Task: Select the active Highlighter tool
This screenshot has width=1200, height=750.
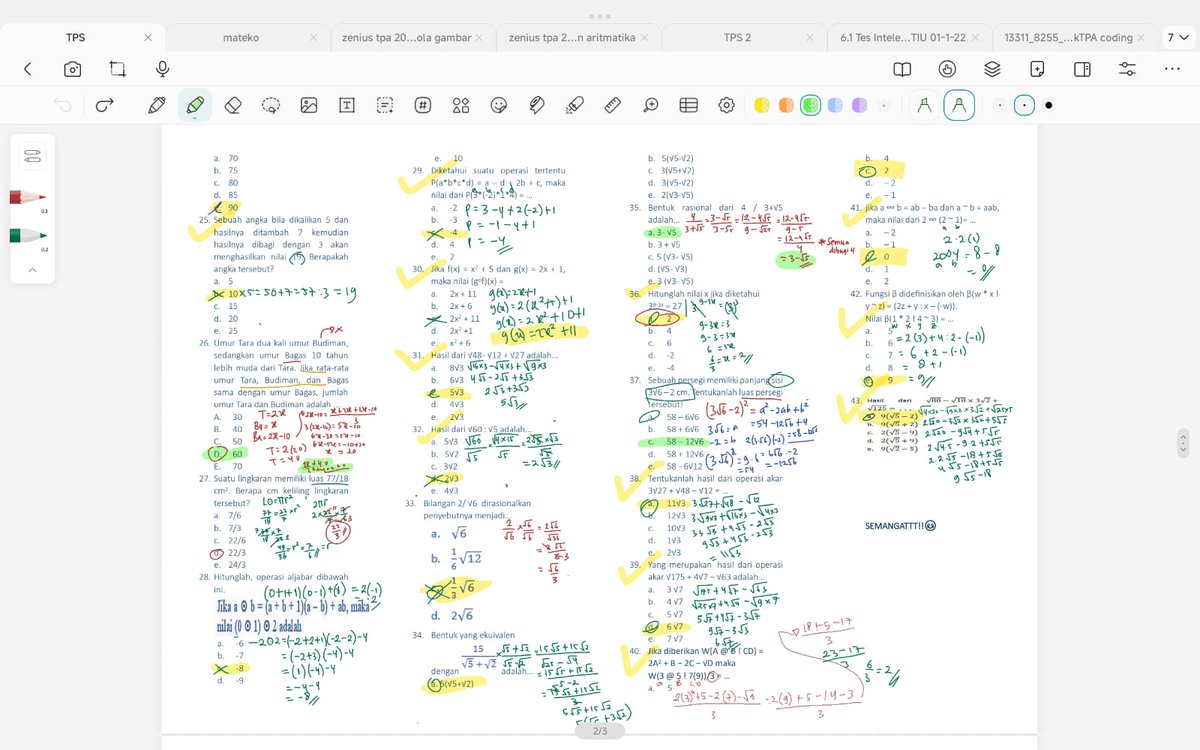Action: (x=195, y=105)
